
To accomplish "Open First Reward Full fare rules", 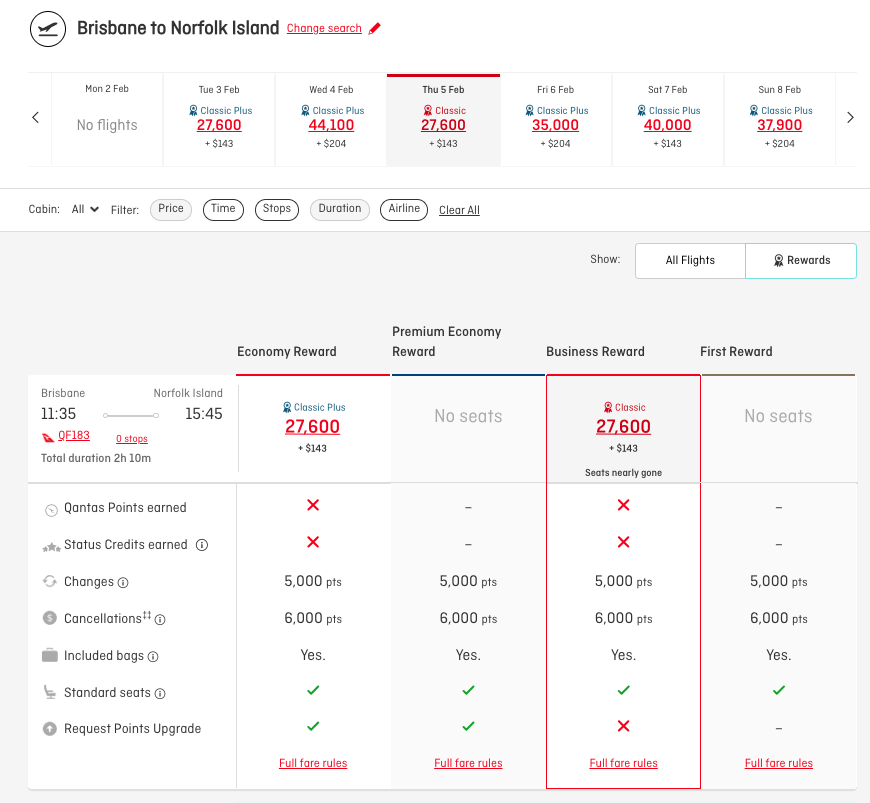I will pyautogui.click(x=779, y=763).
